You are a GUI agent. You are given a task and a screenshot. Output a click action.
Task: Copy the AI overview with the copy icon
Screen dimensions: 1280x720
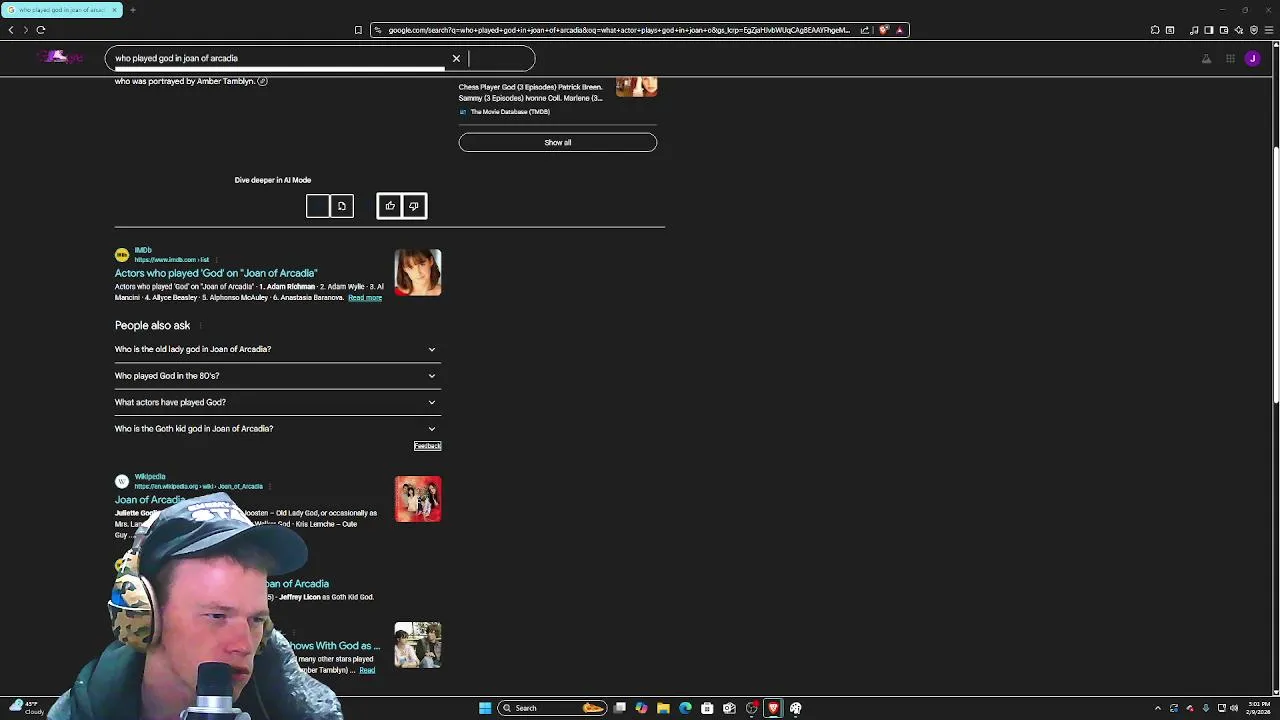[x=342, y=206]
